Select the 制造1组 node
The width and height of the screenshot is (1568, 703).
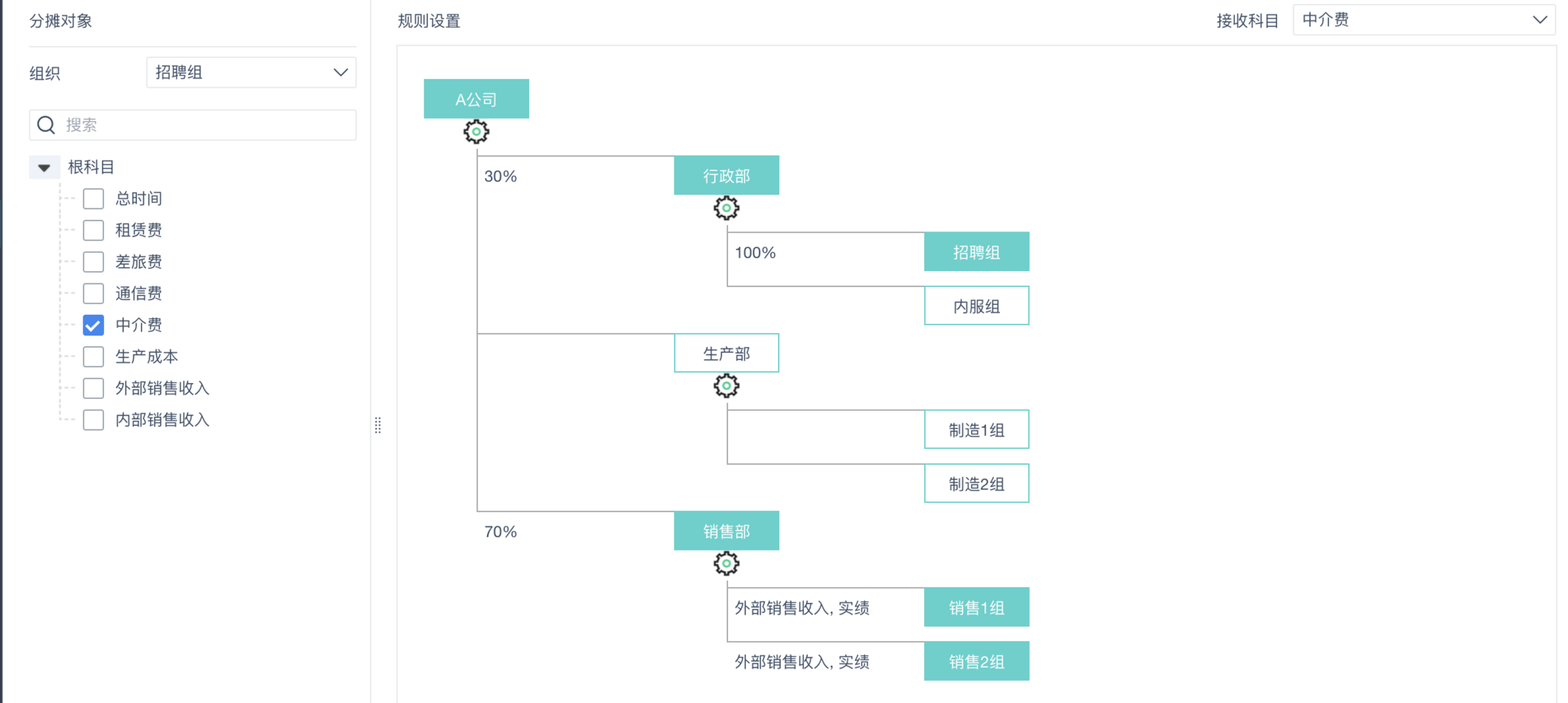(976, 430)
